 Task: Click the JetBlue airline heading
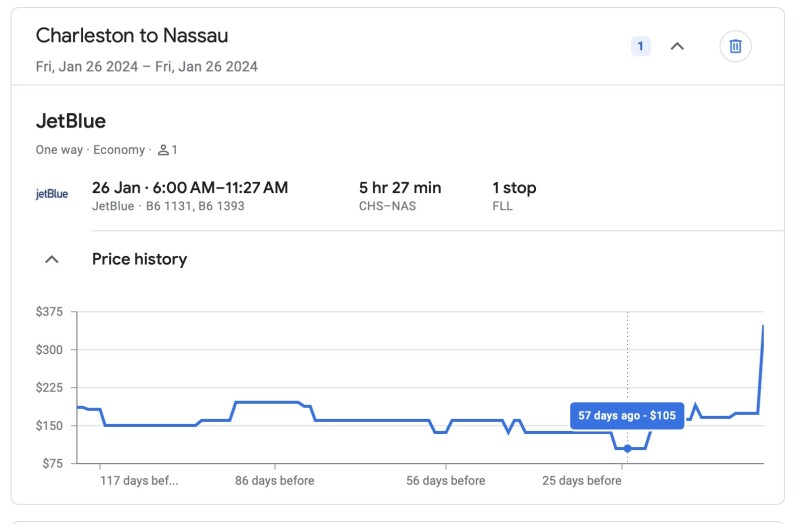point(71,121)
